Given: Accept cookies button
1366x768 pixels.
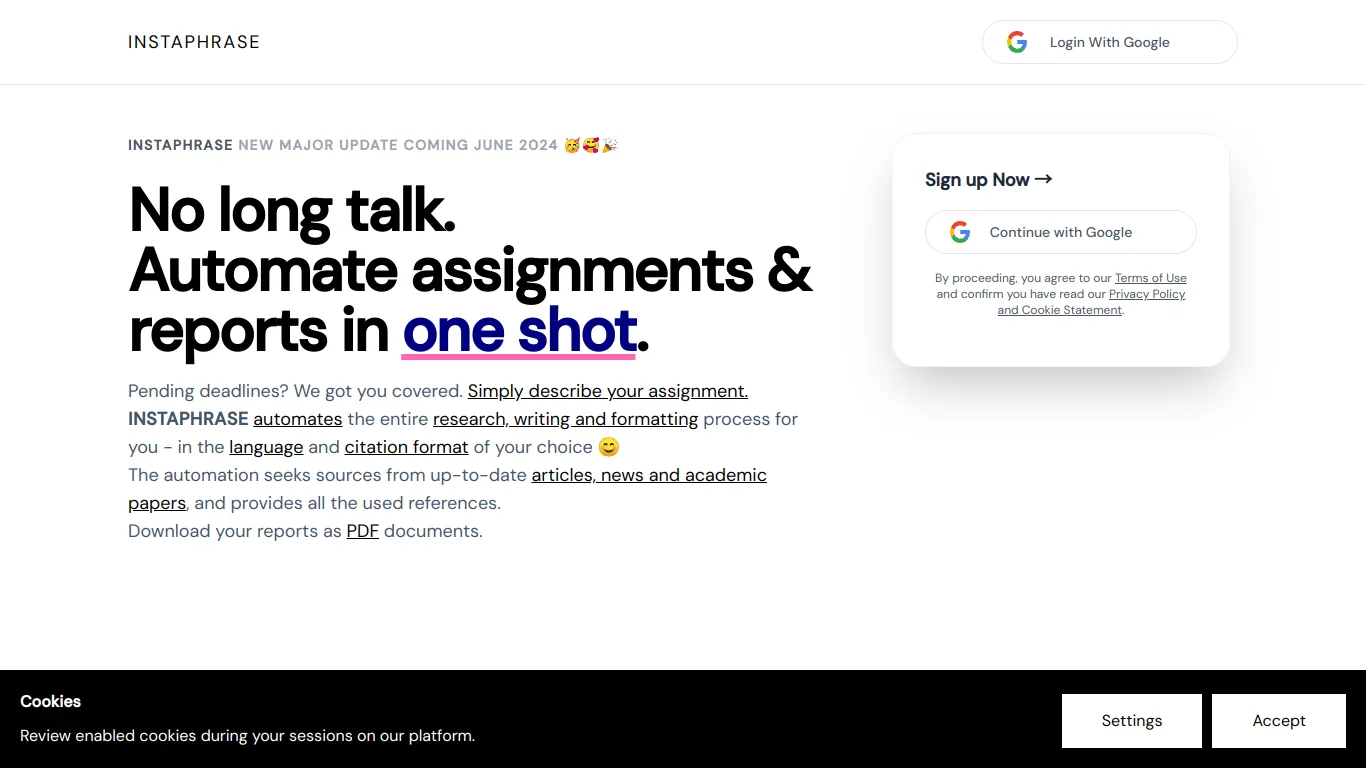Looking at the screenshot, I should coord(1279,721).
